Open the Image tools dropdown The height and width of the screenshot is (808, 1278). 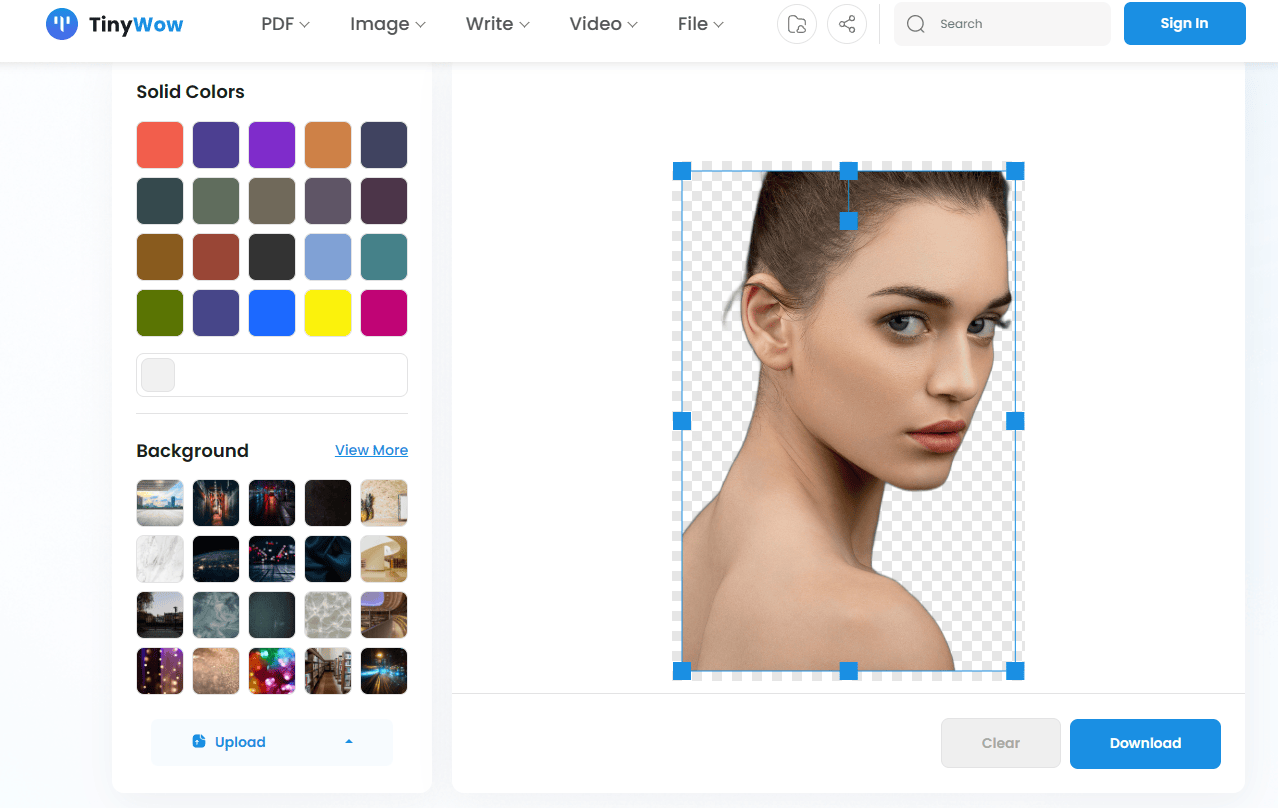(387, 24)
